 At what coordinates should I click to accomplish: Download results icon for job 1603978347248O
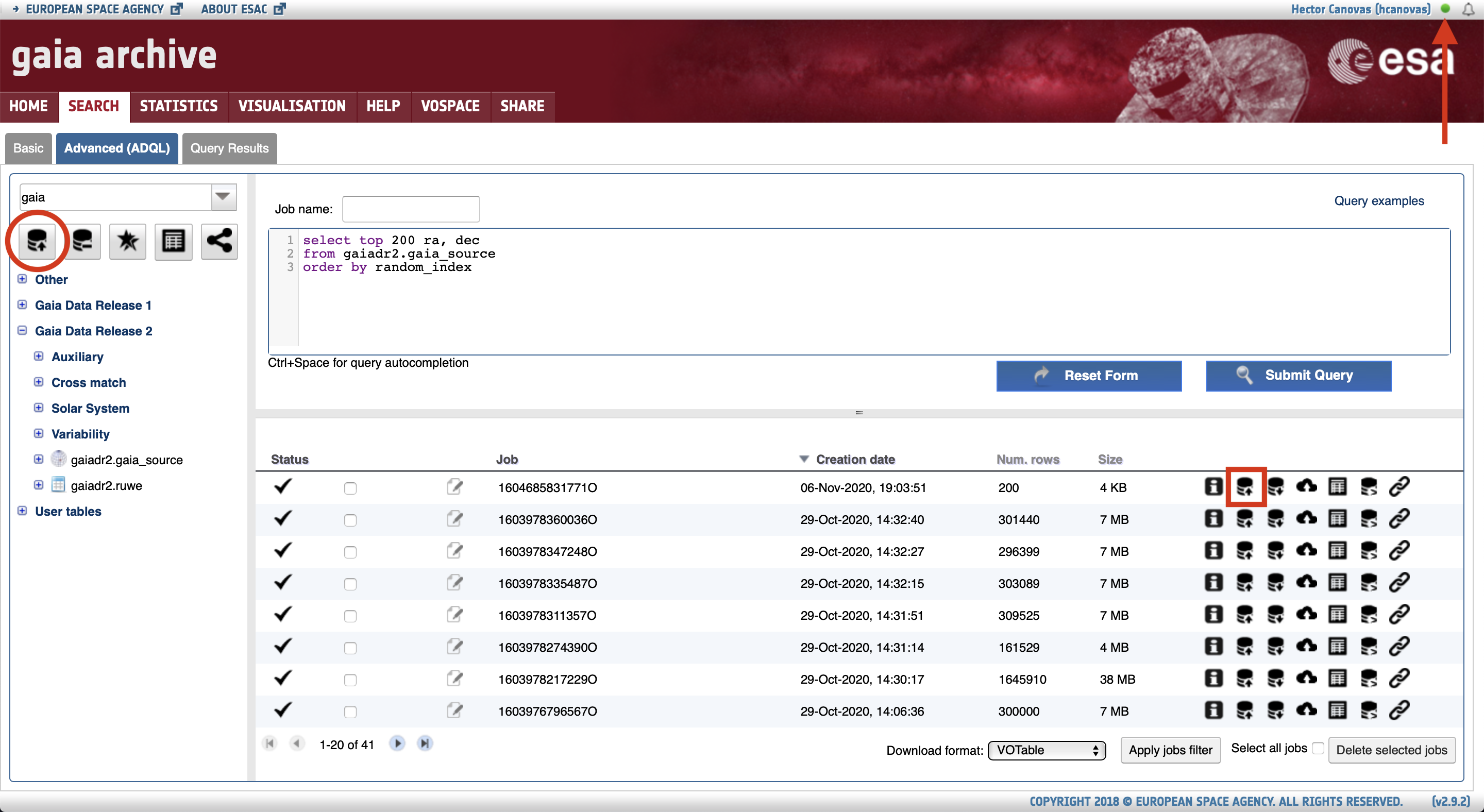coord(1275,551)
